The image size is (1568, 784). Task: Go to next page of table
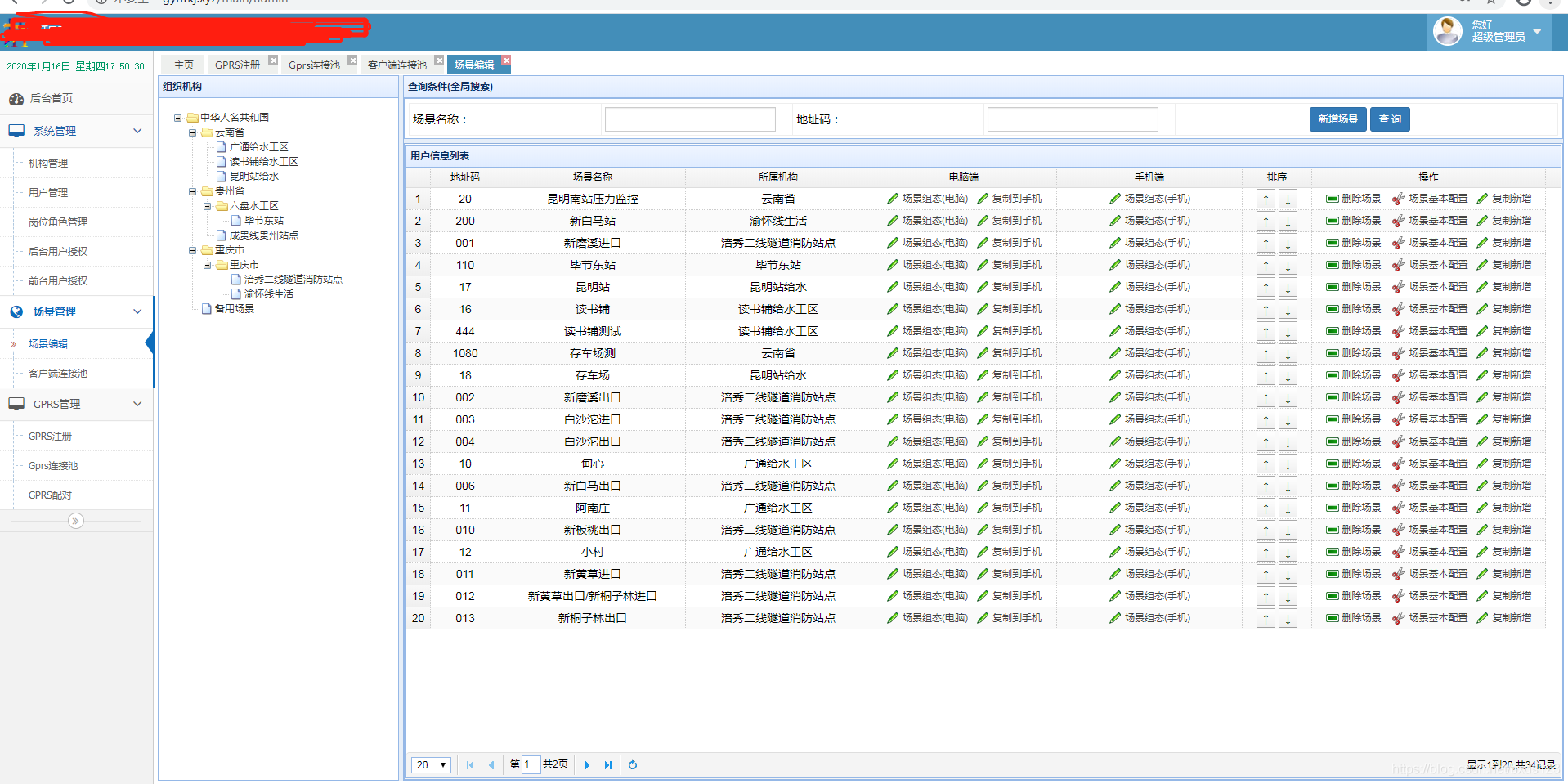point(587,765)
